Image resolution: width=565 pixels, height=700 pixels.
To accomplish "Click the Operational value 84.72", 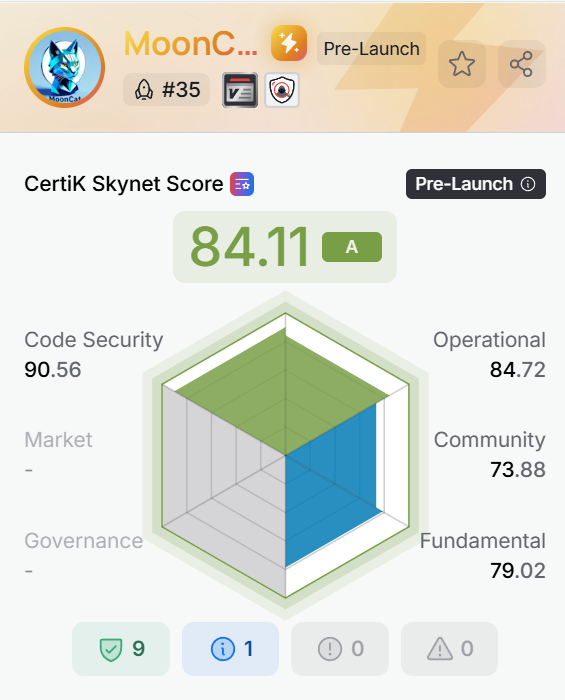I will 518,370.
